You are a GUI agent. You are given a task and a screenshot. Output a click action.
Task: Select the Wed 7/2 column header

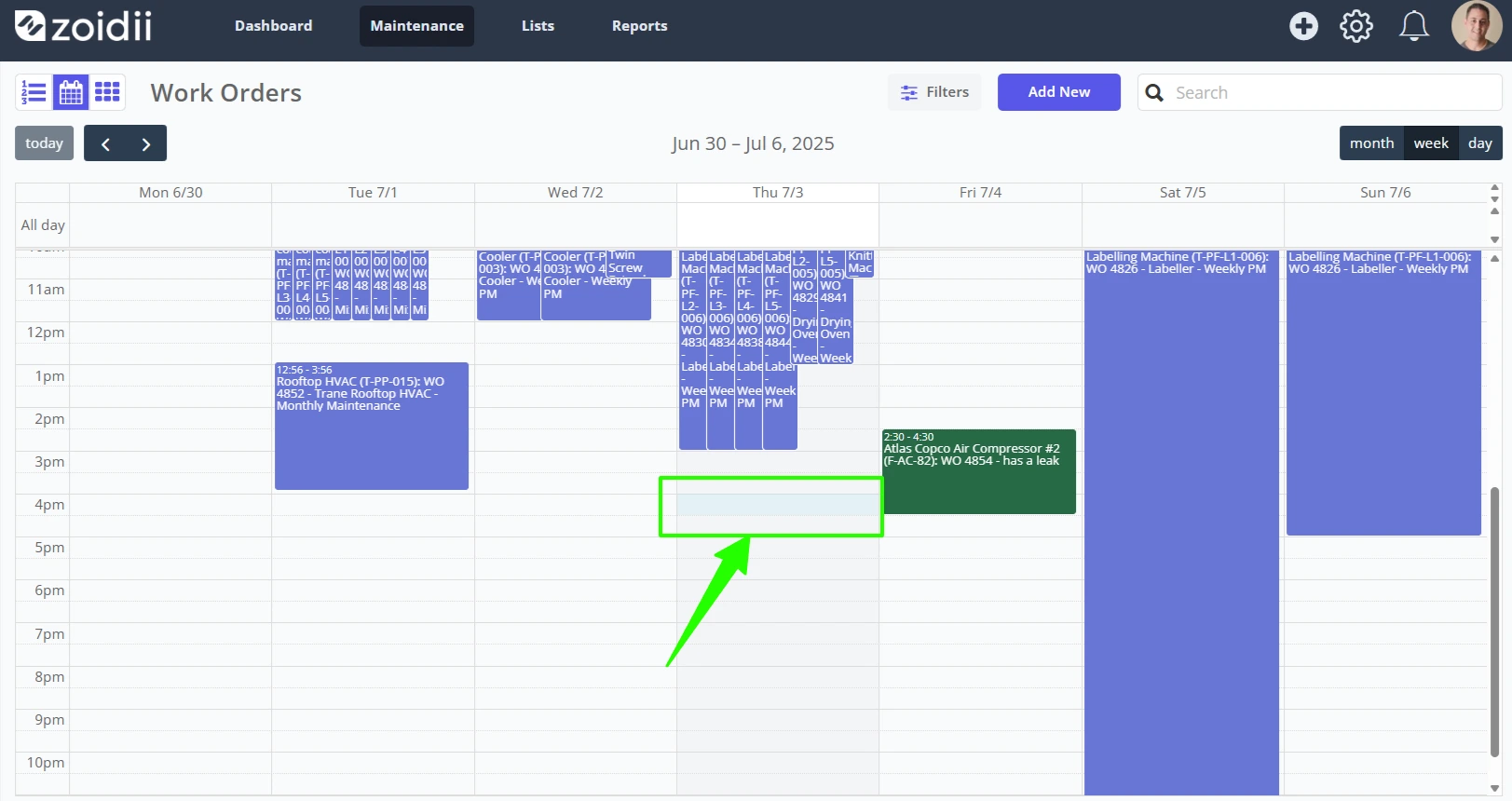click(x=575, y=193)
